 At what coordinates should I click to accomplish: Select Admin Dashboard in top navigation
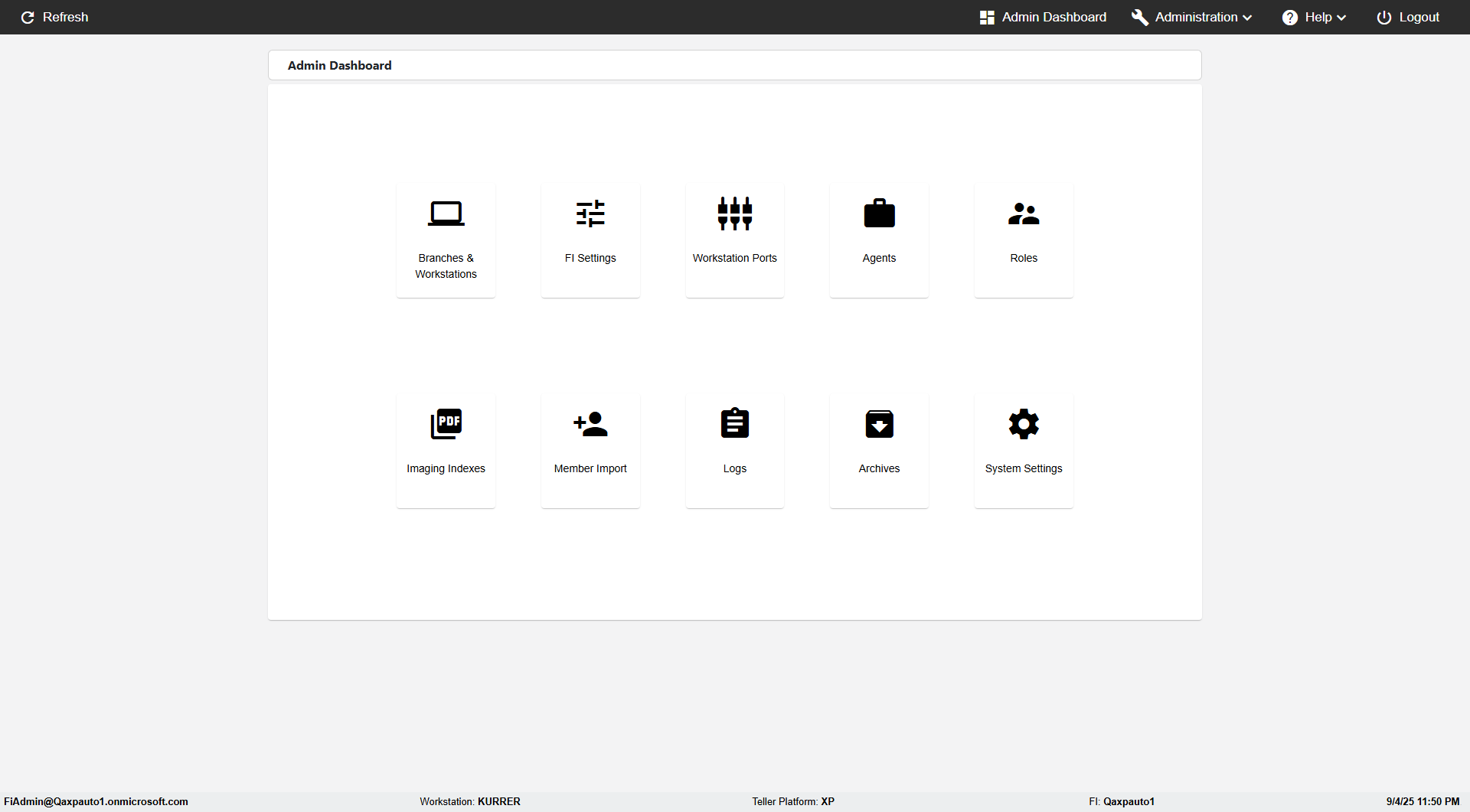[1053, 17]
